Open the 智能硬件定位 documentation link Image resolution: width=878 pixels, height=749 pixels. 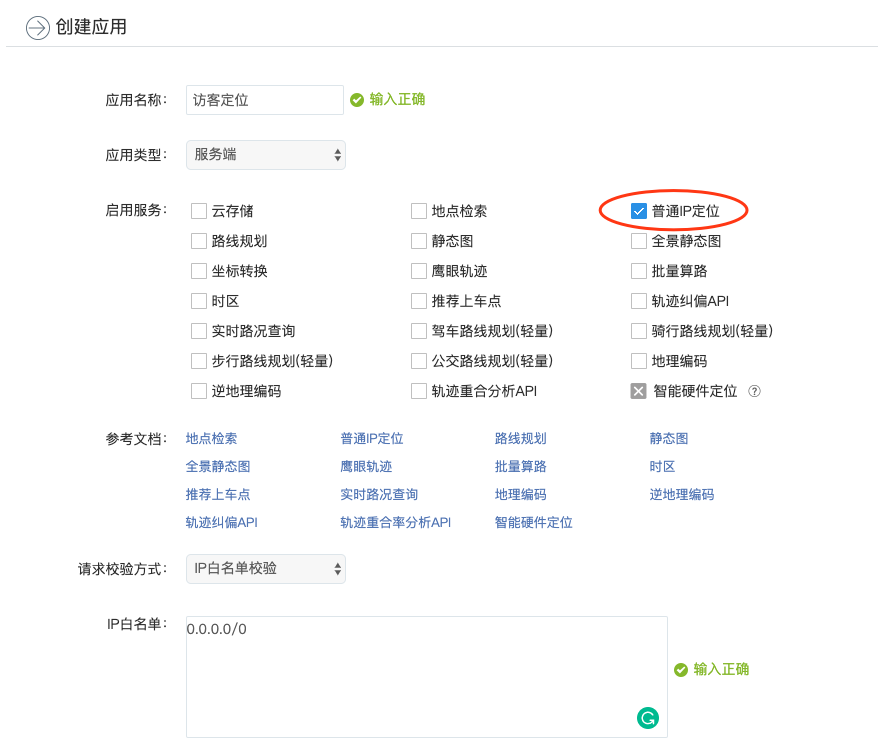click(534, 521)
